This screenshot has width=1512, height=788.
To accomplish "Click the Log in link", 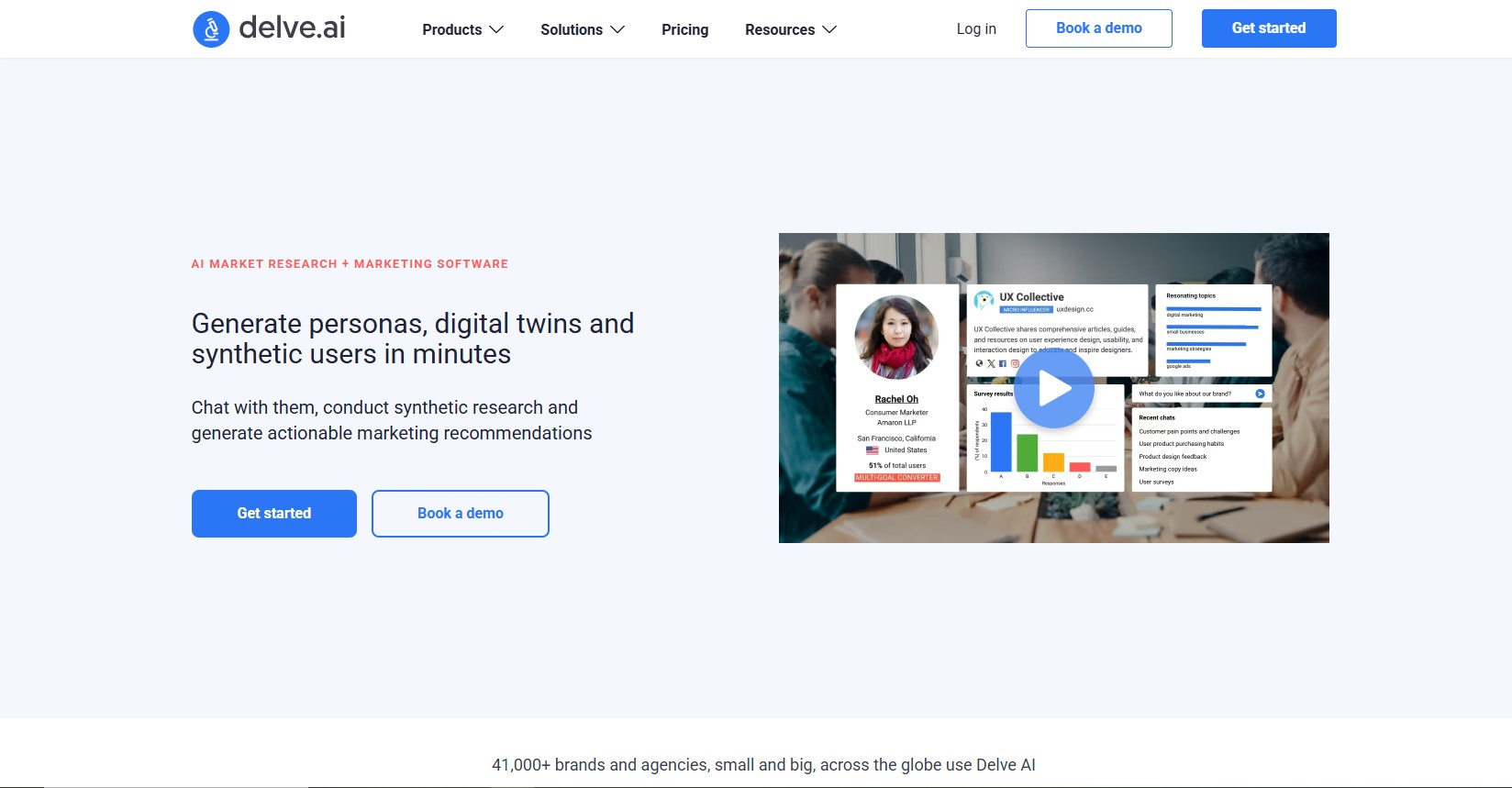I will tap(976, 28).
